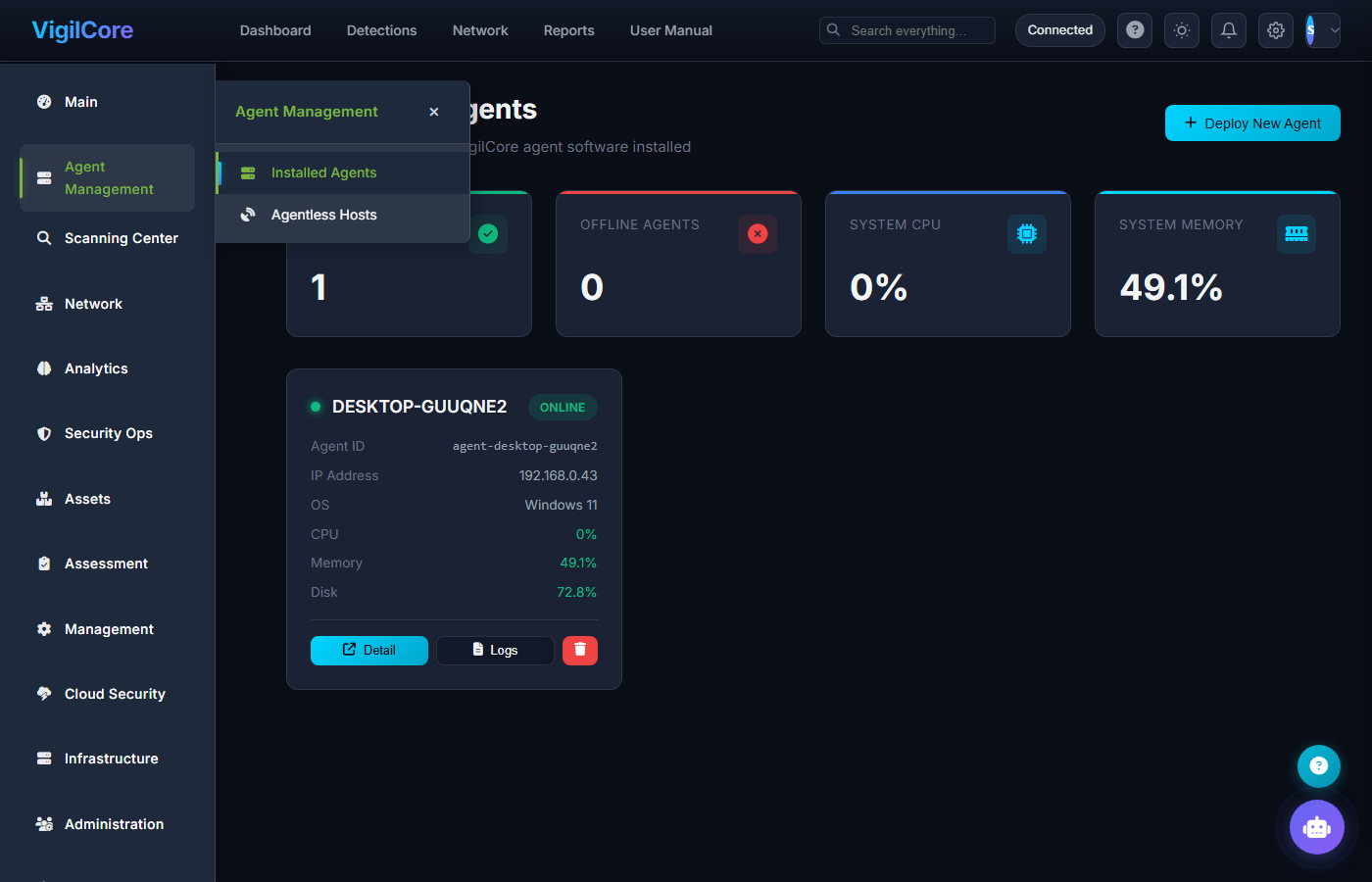Open the help question mark icon
1372x882 pixels.
pyautogui.click(x=1135, y=30)
